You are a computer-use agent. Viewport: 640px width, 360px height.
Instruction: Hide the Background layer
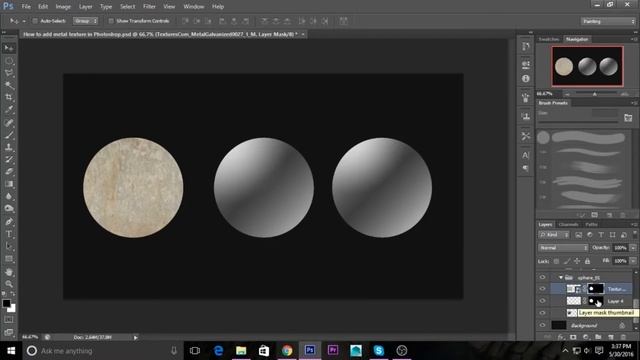(542, 325)
